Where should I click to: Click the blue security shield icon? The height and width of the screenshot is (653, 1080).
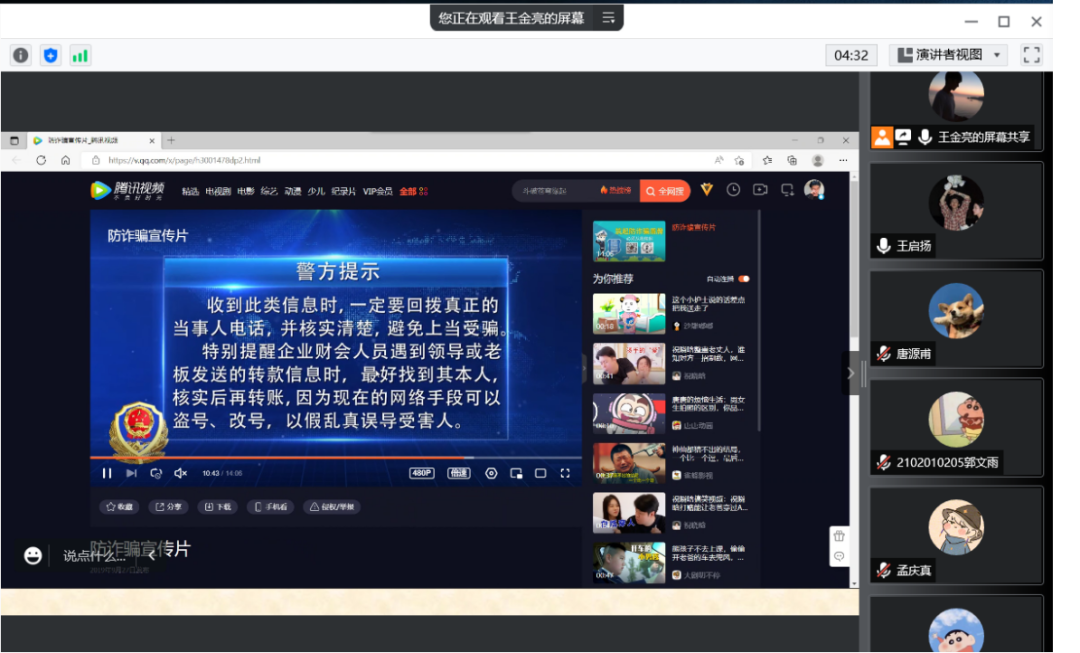coord(50,55)
